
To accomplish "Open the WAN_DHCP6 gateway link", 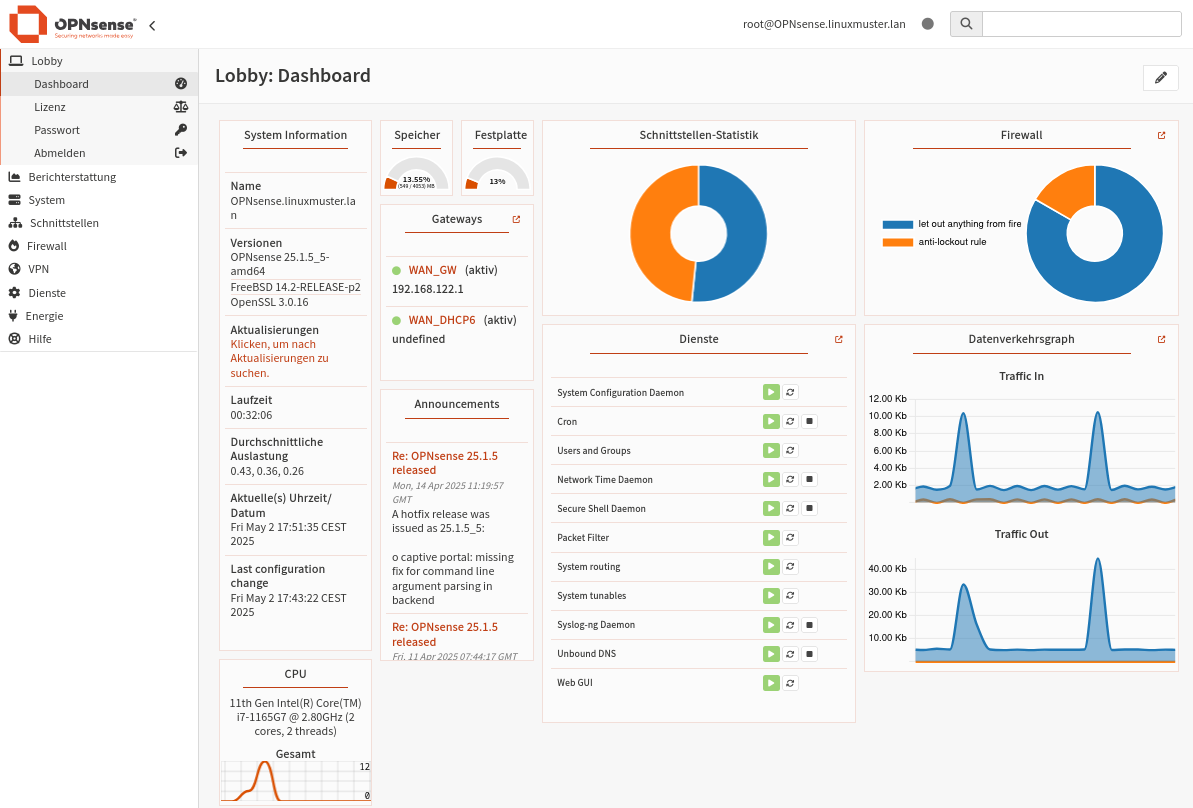I will click(442, 320).
